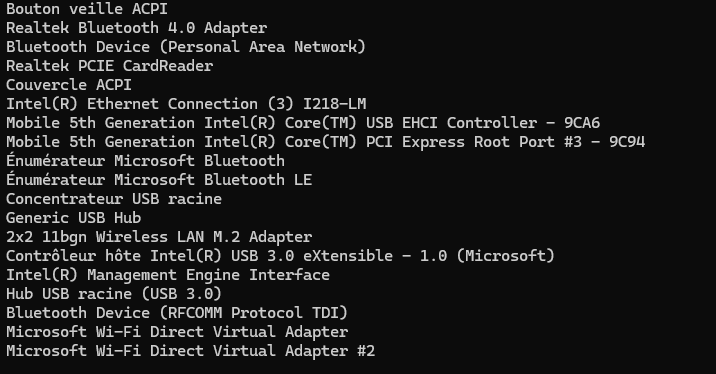Click PCI Express Root Port #3 line
Image resolution: width=716 pixels, height=374 pixels.
pos(326,142)
